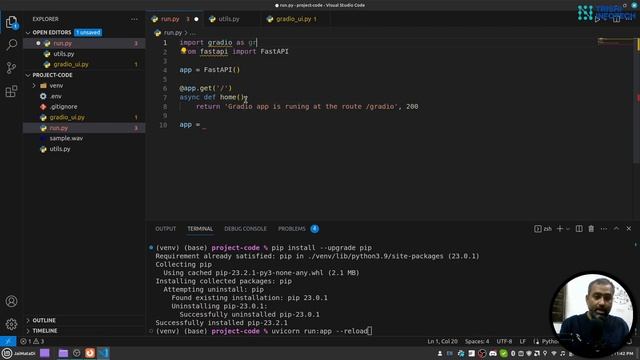This screenshot has height=360, width=640.
Task: Open the Linux Mint start menu
Action: pos(7,353)
